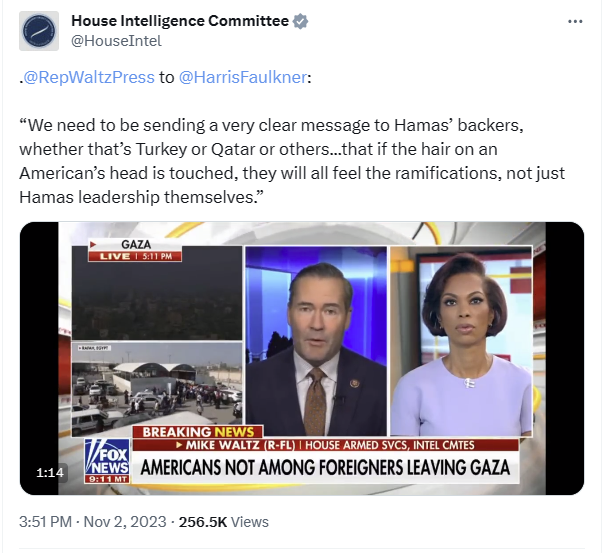Open the three-dot more options menu
Image resolution: width=607 pixels, height=553 pixels.
coord(575,22)
